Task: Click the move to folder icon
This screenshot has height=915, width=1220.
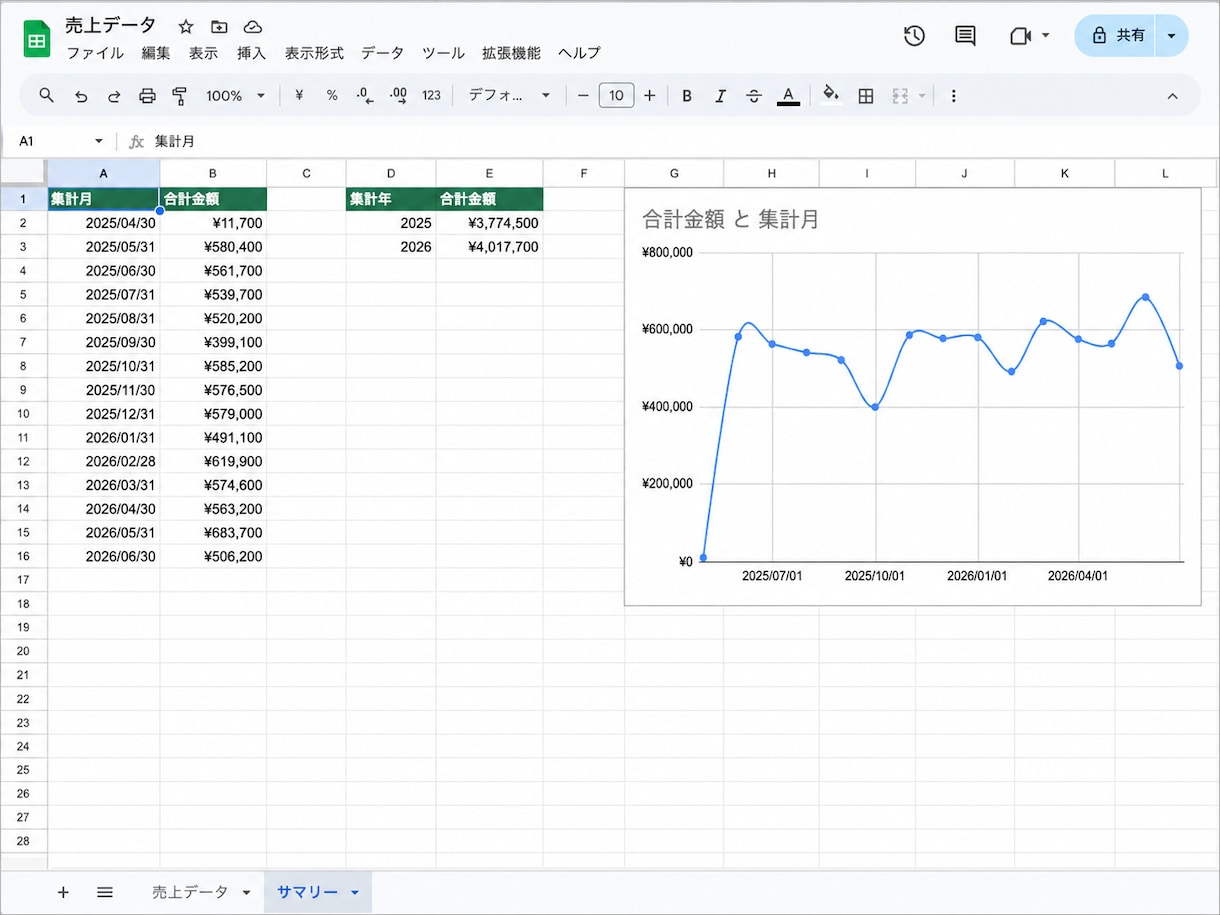Action: click(x=219, y=27)
